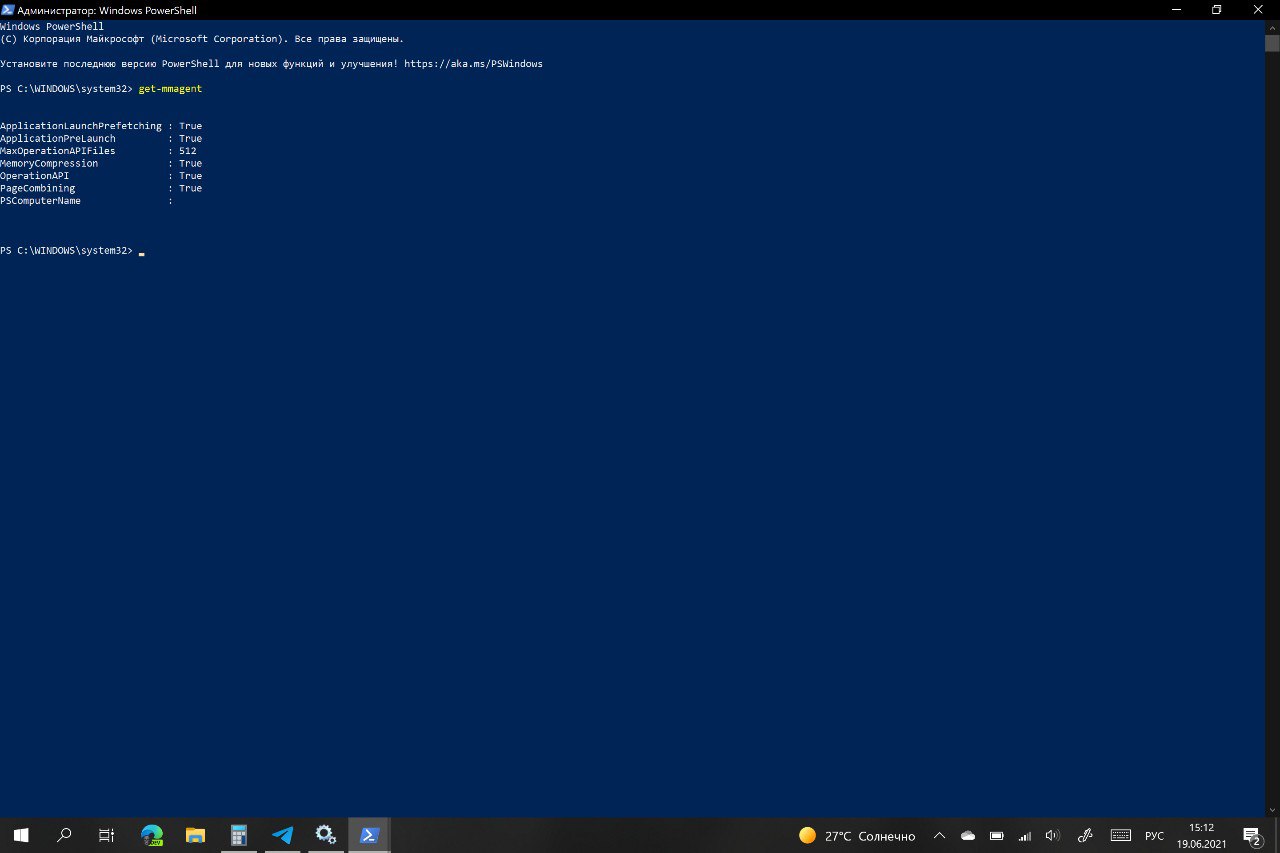Click the ApplicationLaunchPrefetching line
This screenshot has height=853, width=1280.
(x=101, y=126)
